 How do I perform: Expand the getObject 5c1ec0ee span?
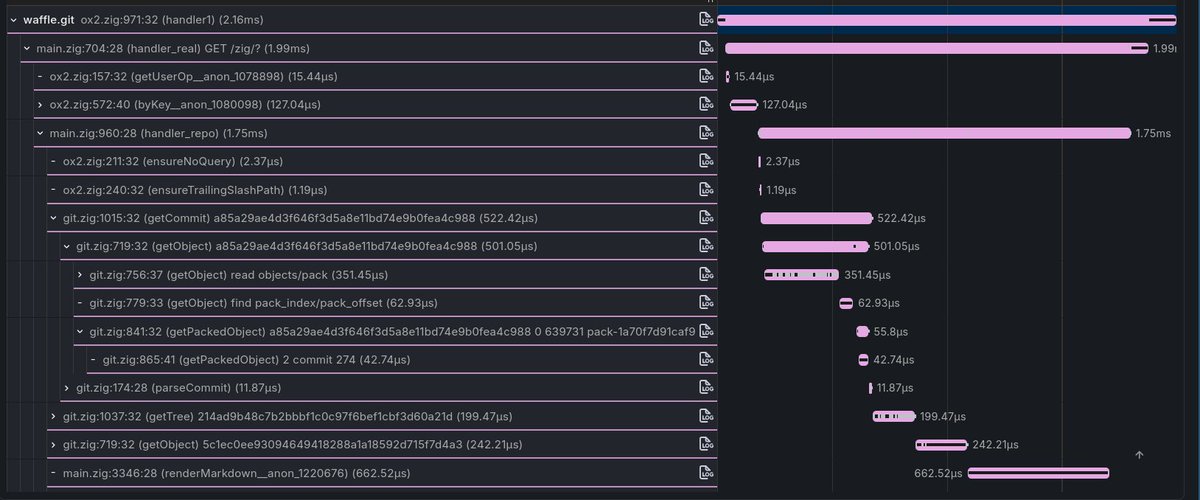(x=53, y=444)
